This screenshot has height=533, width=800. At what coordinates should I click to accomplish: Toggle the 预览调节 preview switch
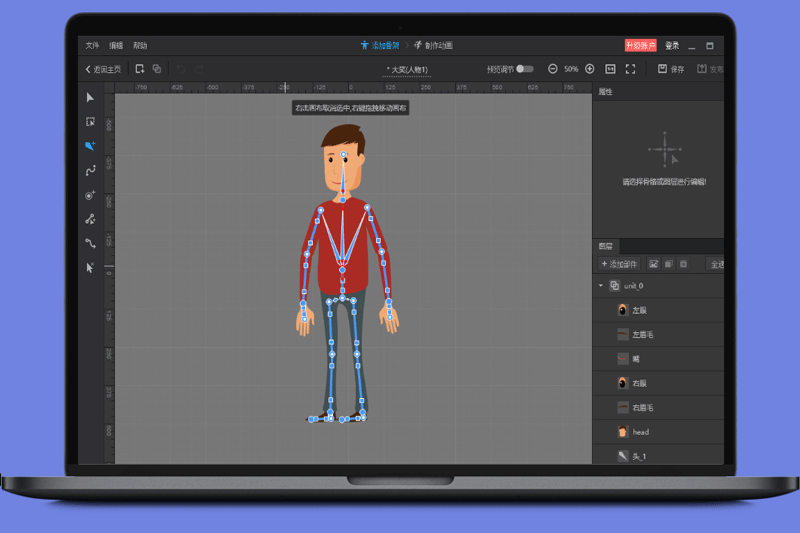point(524,69)
